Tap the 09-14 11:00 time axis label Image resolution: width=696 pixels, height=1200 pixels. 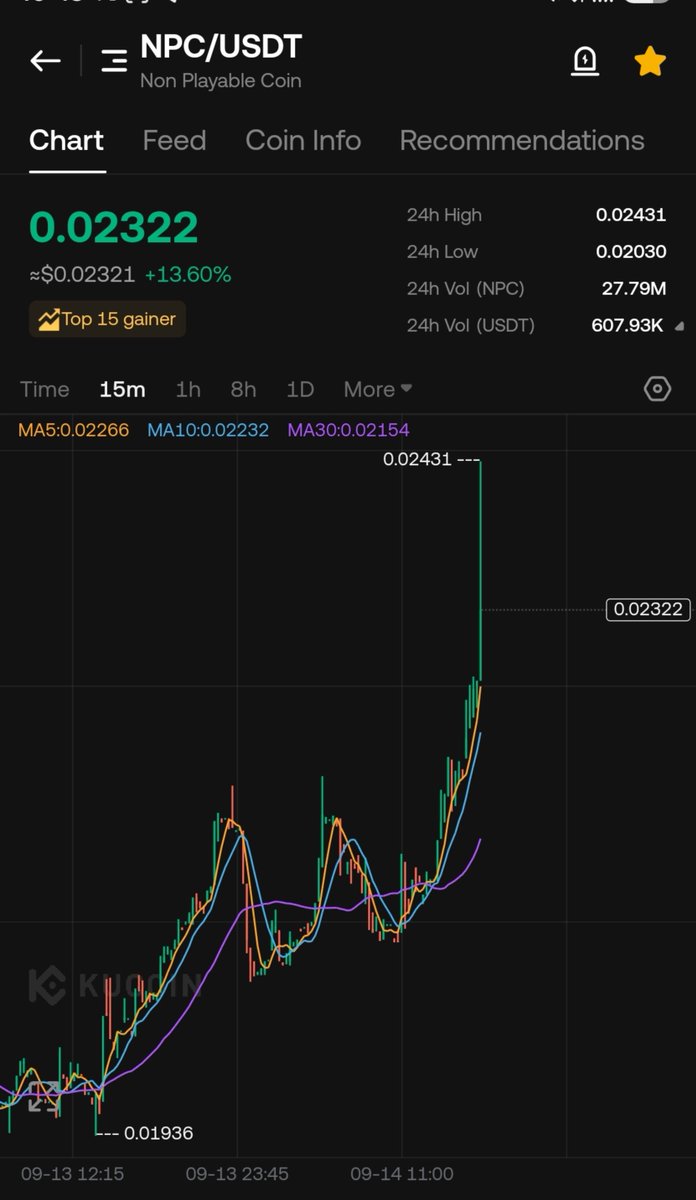[x=402, y=1173]
